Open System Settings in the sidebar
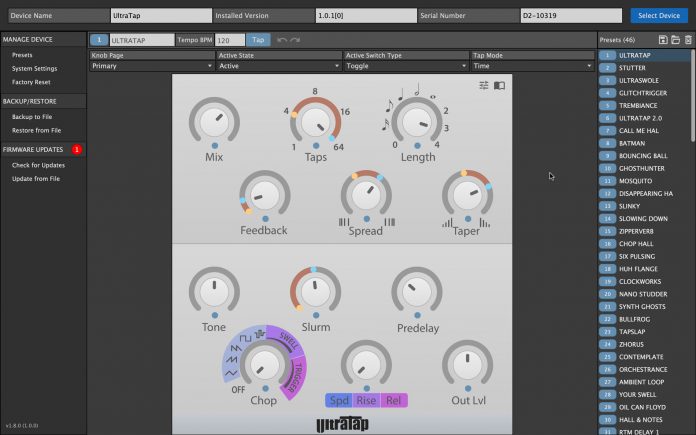This screenshot has height=435, width=696. click(x=34, y=68)
